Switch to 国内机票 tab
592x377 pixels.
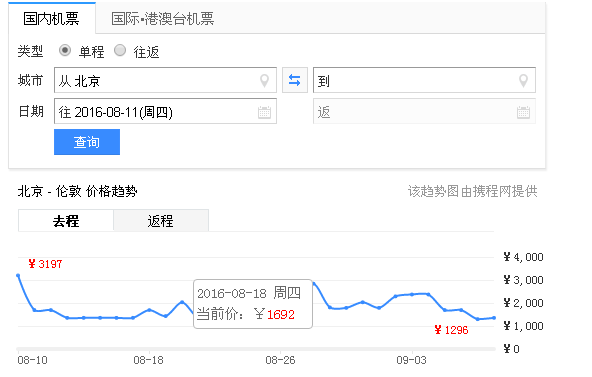click(x=52, y=18)
